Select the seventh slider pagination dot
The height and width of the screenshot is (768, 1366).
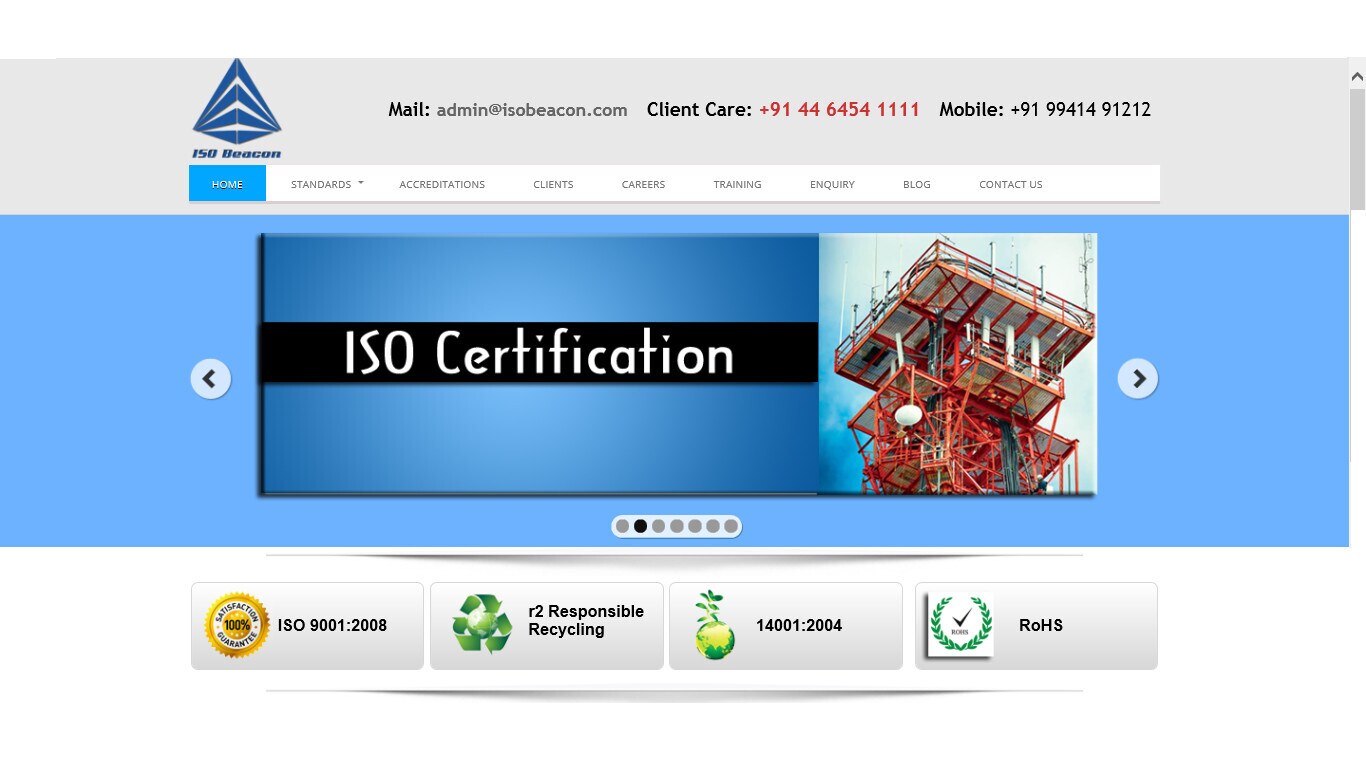[x=731, y=526]
